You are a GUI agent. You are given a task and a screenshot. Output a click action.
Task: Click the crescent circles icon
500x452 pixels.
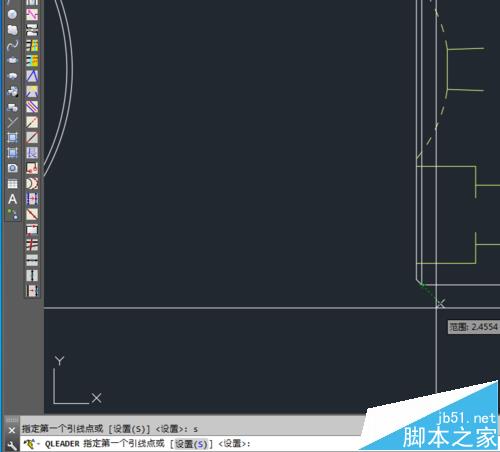coord(32,184)
